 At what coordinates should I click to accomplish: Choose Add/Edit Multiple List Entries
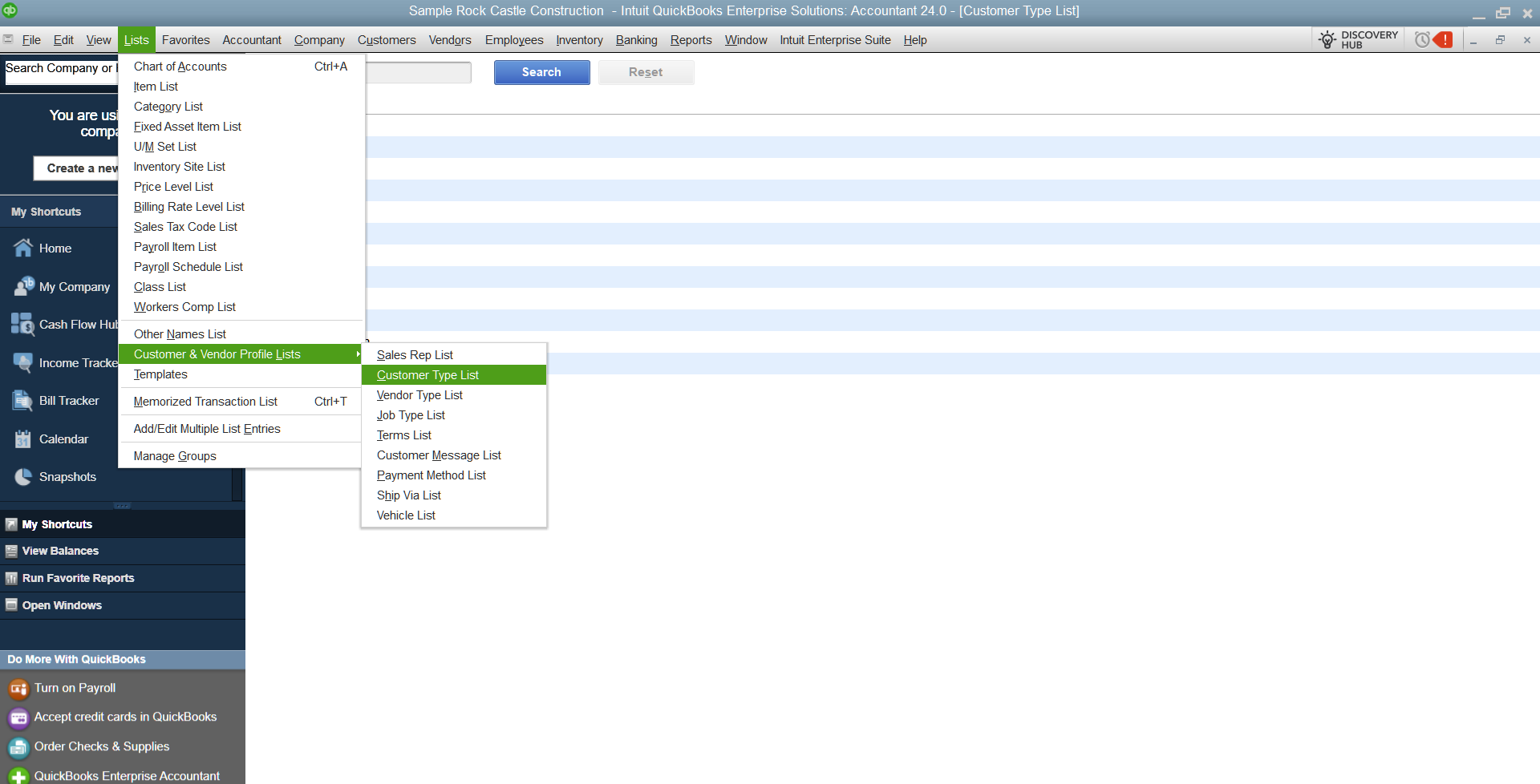pos(241,429)
